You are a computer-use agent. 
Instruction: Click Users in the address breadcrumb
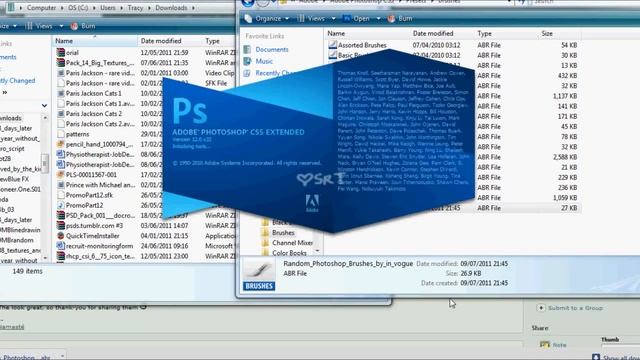tap(108, 8)
